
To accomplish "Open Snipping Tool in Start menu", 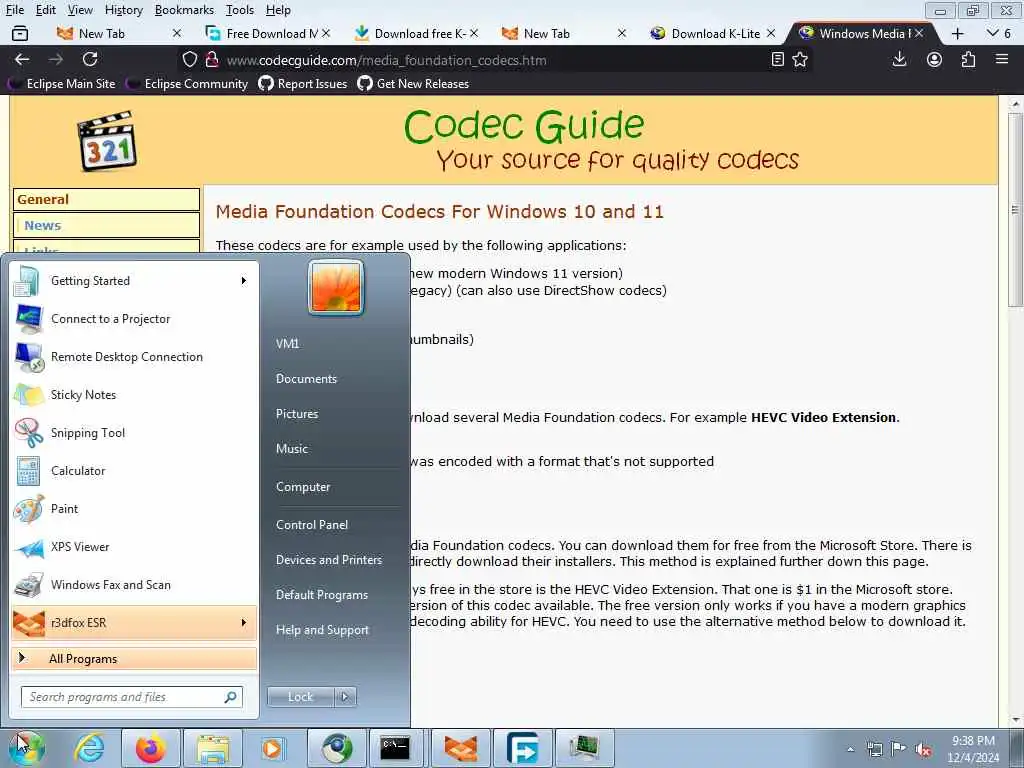I will [135, 433].
